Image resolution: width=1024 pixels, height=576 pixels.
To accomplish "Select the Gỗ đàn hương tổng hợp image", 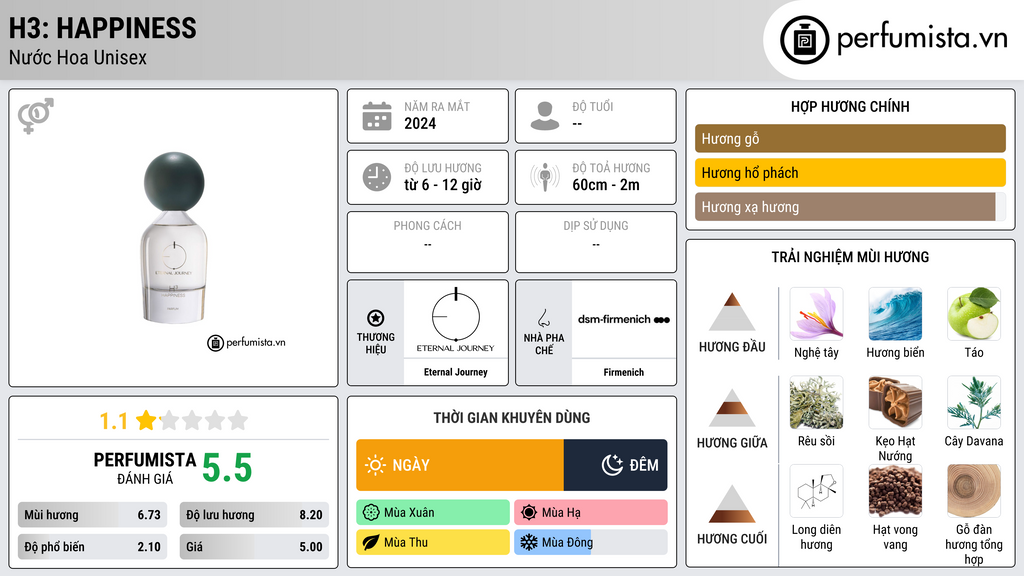I will pos(974,491).
